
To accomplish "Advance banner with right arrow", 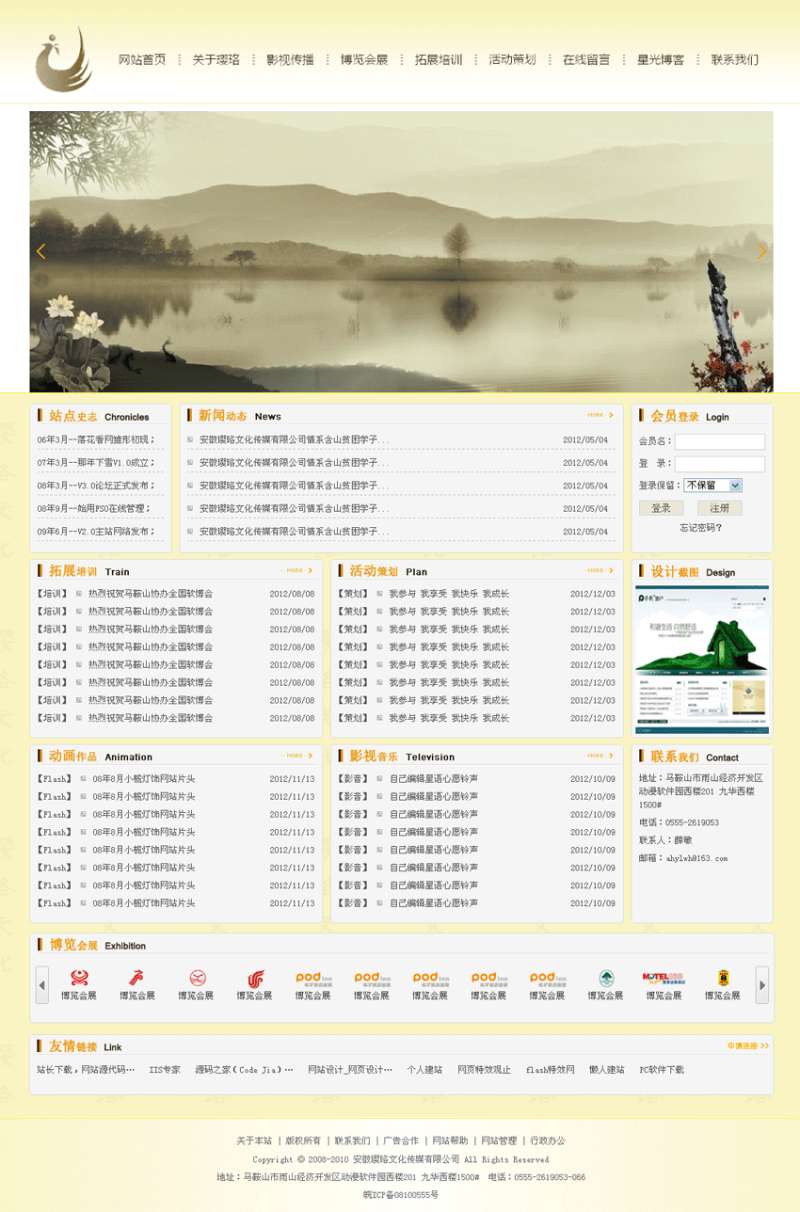I will (762, 251).
